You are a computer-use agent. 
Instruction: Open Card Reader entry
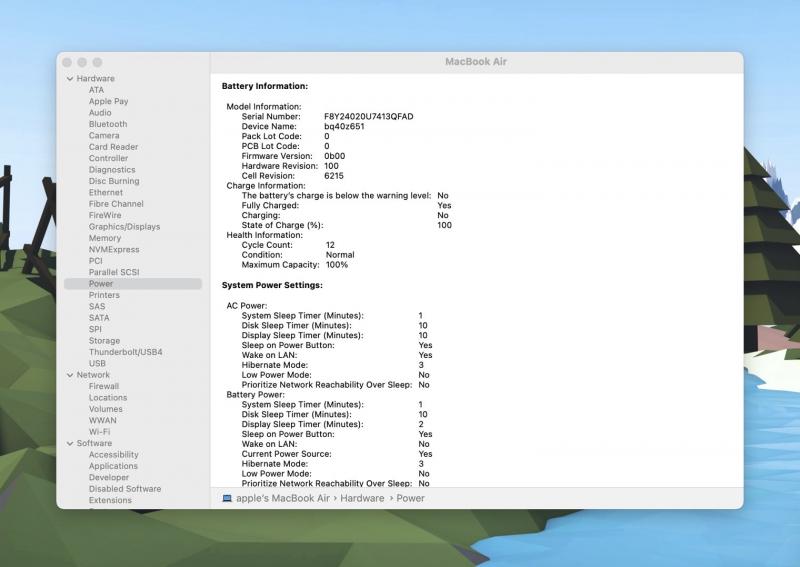pos(113,147)
